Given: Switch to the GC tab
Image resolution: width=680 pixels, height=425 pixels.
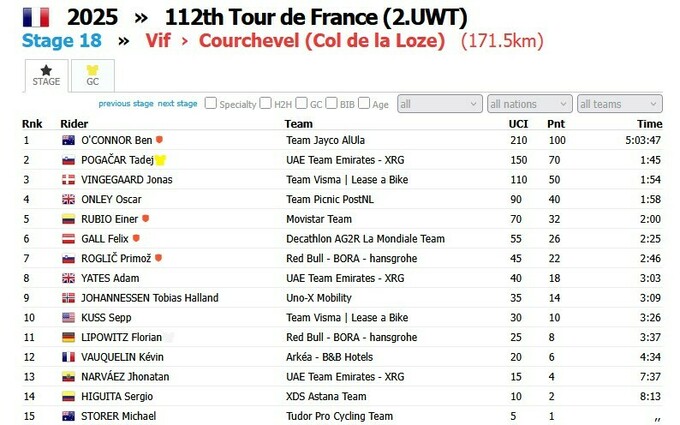Looking at the screenshot, I should coord(93,75).
